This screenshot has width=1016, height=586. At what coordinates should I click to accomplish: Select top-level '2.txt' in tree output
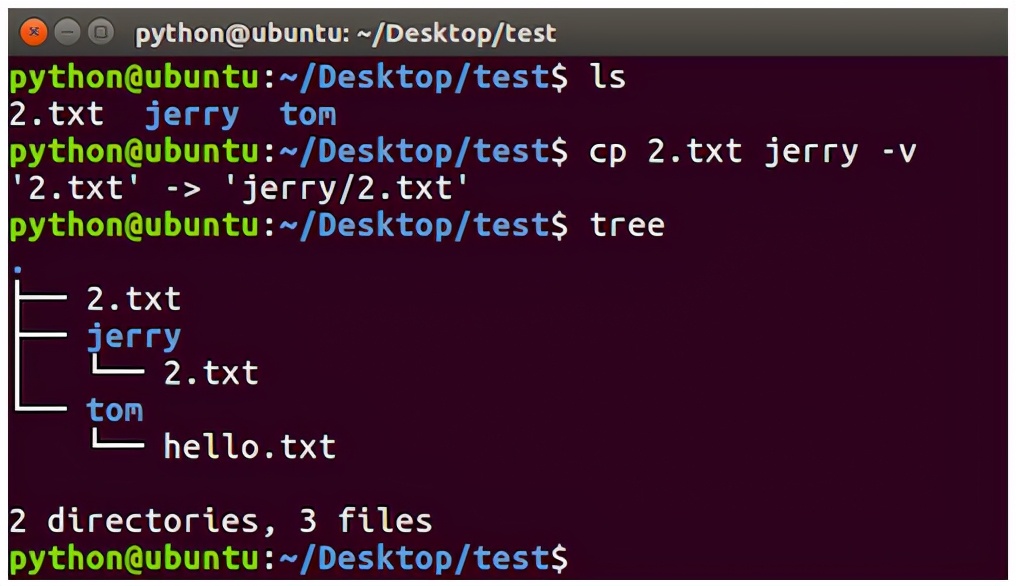click(x=133, y=299)
